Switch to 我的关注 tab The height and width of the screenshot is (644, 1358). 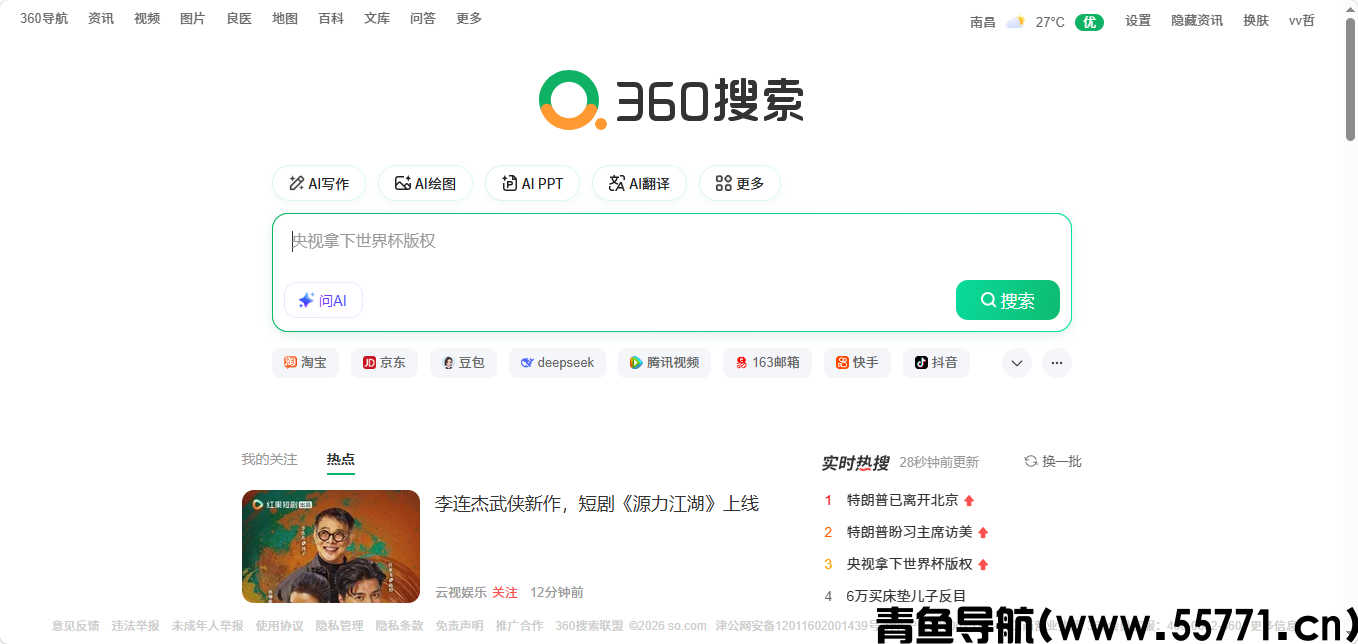tap(269, 460)
